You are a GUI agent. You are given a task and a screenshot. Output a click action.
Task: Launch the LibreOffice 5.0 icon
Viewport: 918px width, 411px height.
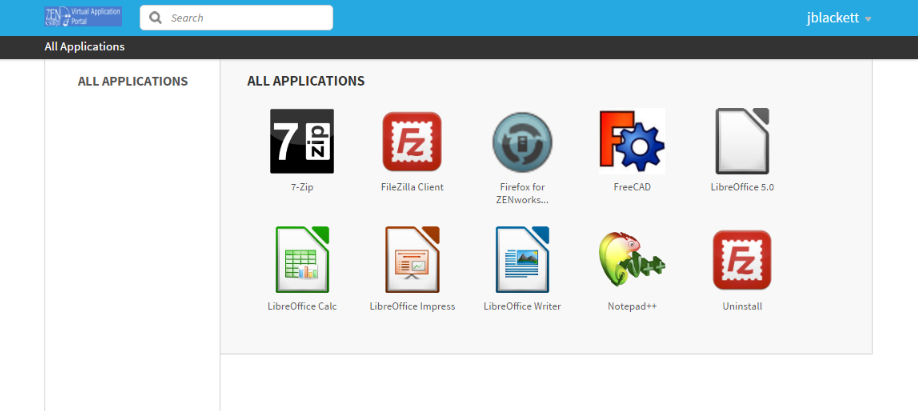click(742, 141)
